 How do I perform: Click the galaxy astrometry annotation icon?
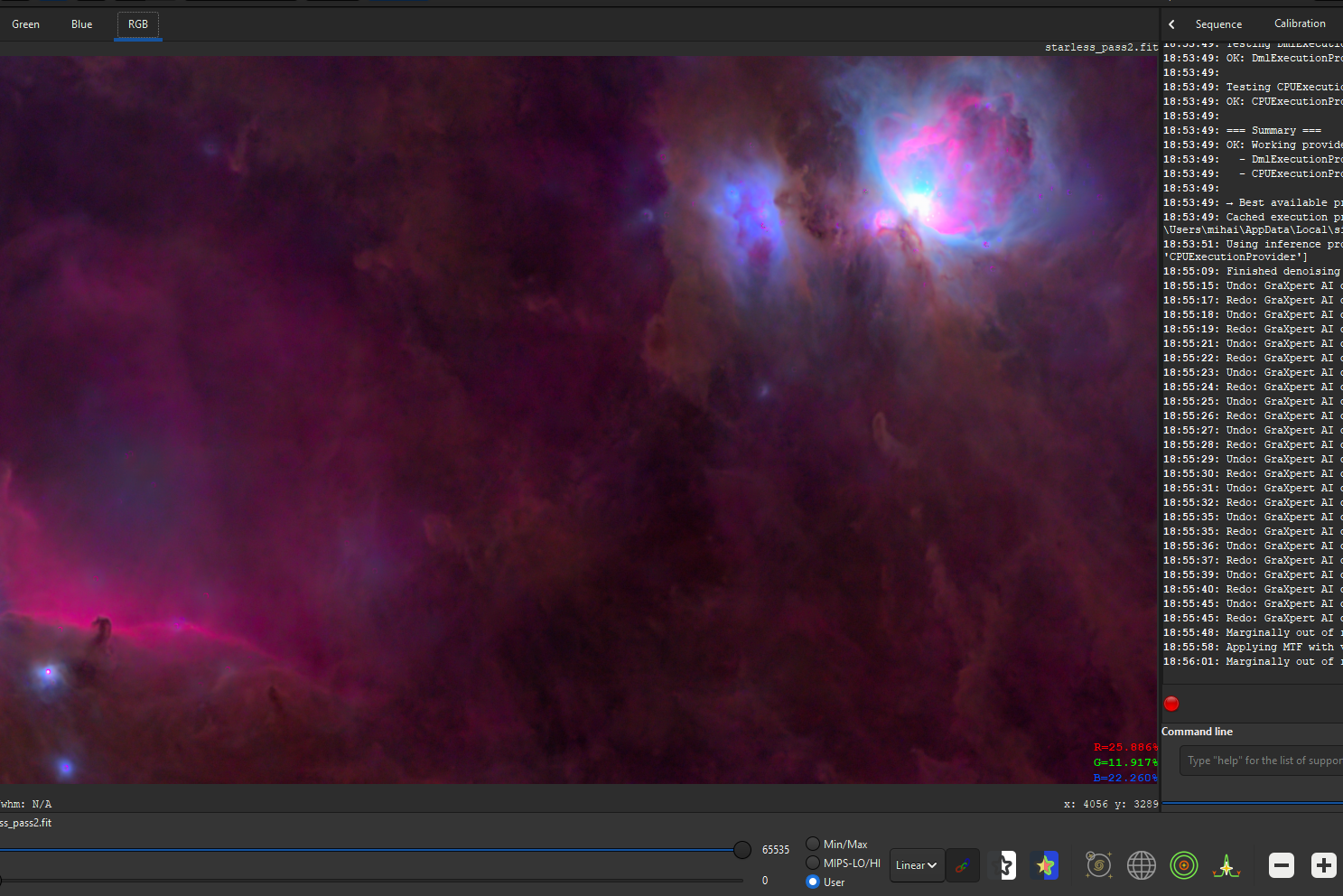click(1098, 865)
